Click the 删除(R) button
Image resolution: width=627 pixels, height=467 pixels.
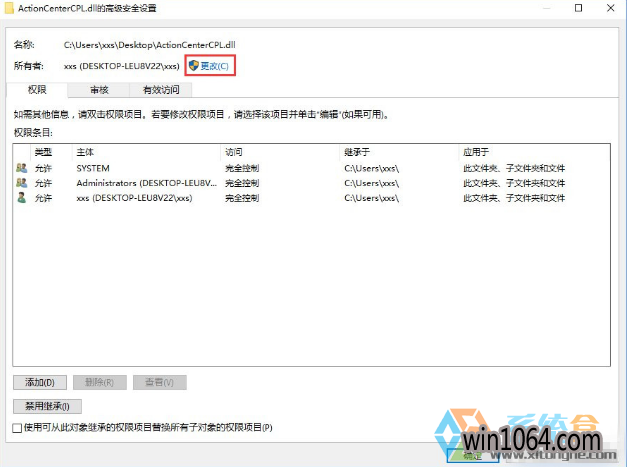100,382
